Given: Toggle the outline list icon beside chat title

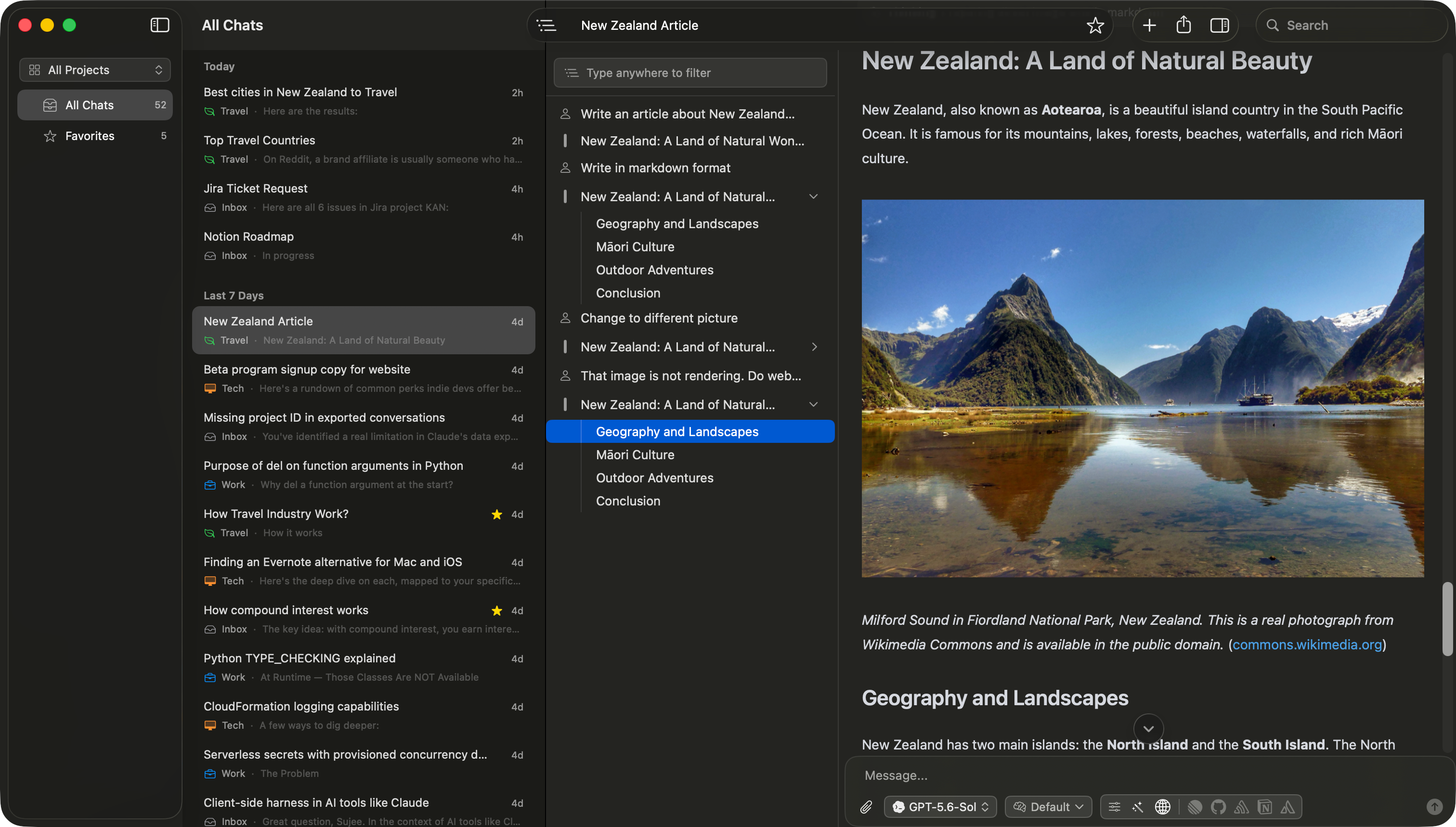Looking at the screenshot, I should (x=546, y=26).
